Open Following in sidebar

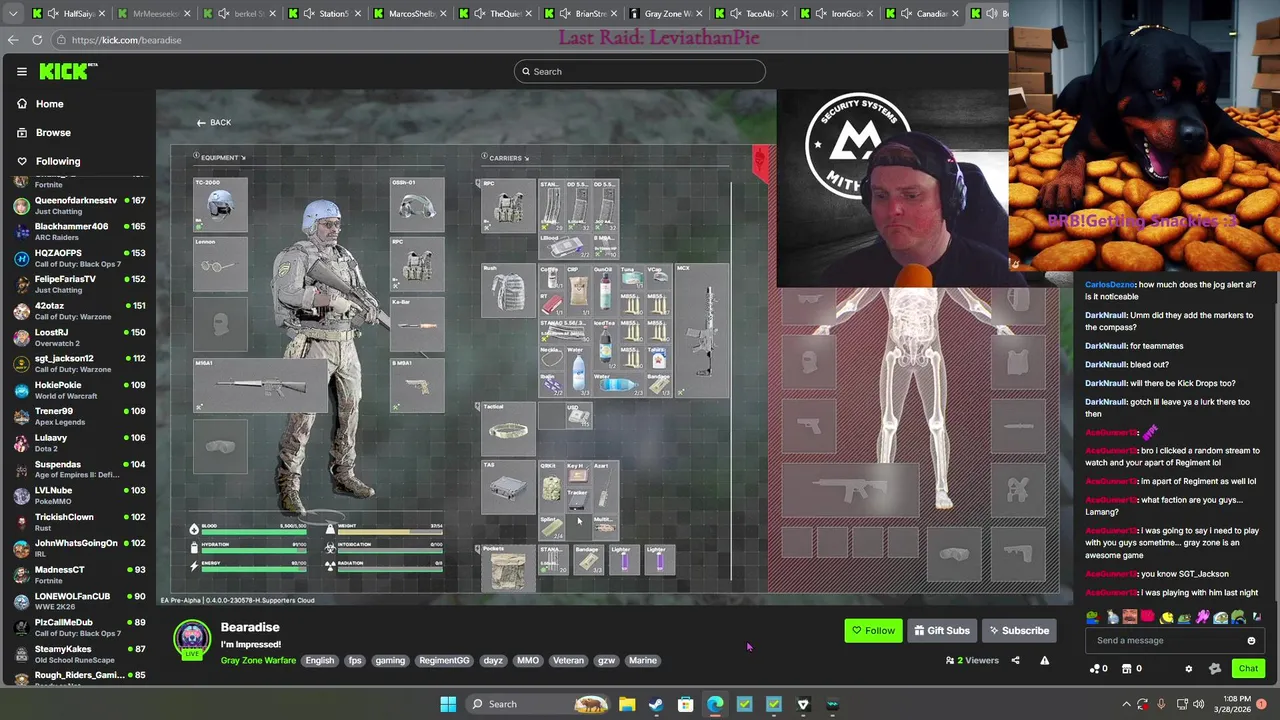tap(58, 161)
